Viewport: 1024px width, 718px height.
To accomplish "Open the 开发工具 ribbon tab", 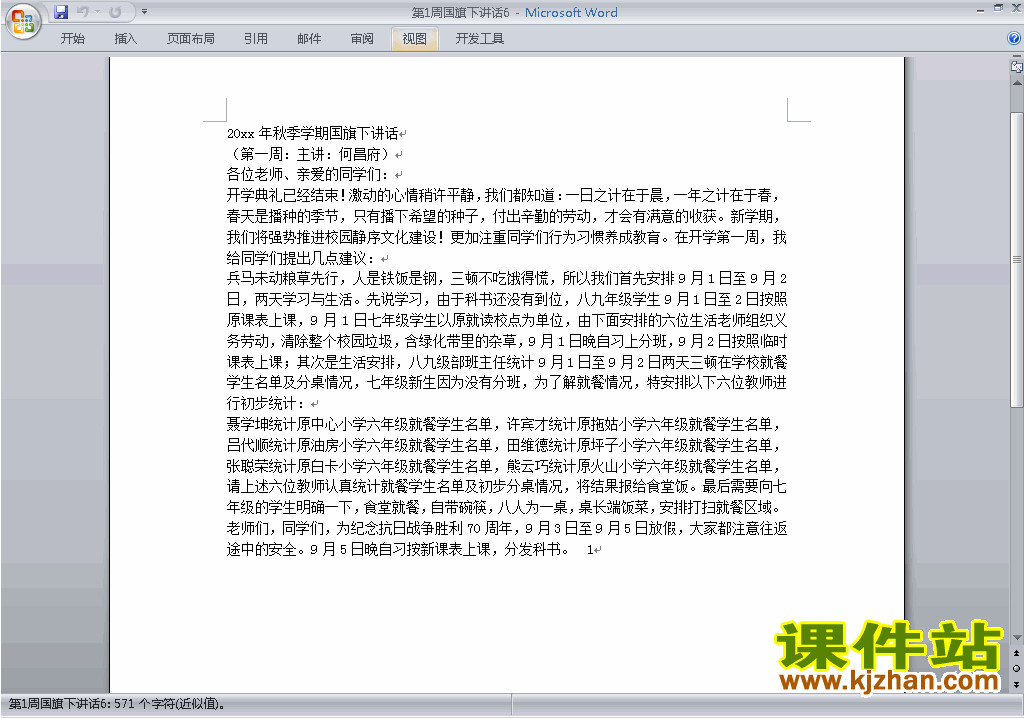I will click(479, 39).
